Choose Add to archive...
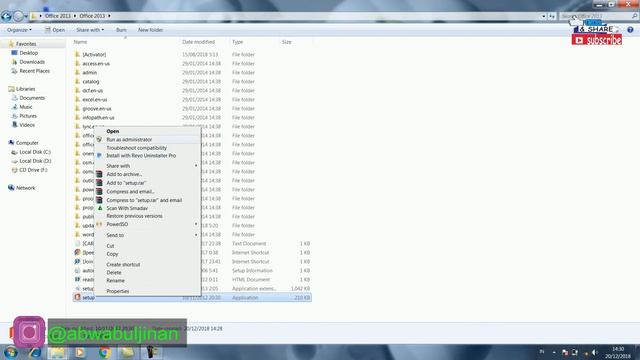 [x=124, y=174]
